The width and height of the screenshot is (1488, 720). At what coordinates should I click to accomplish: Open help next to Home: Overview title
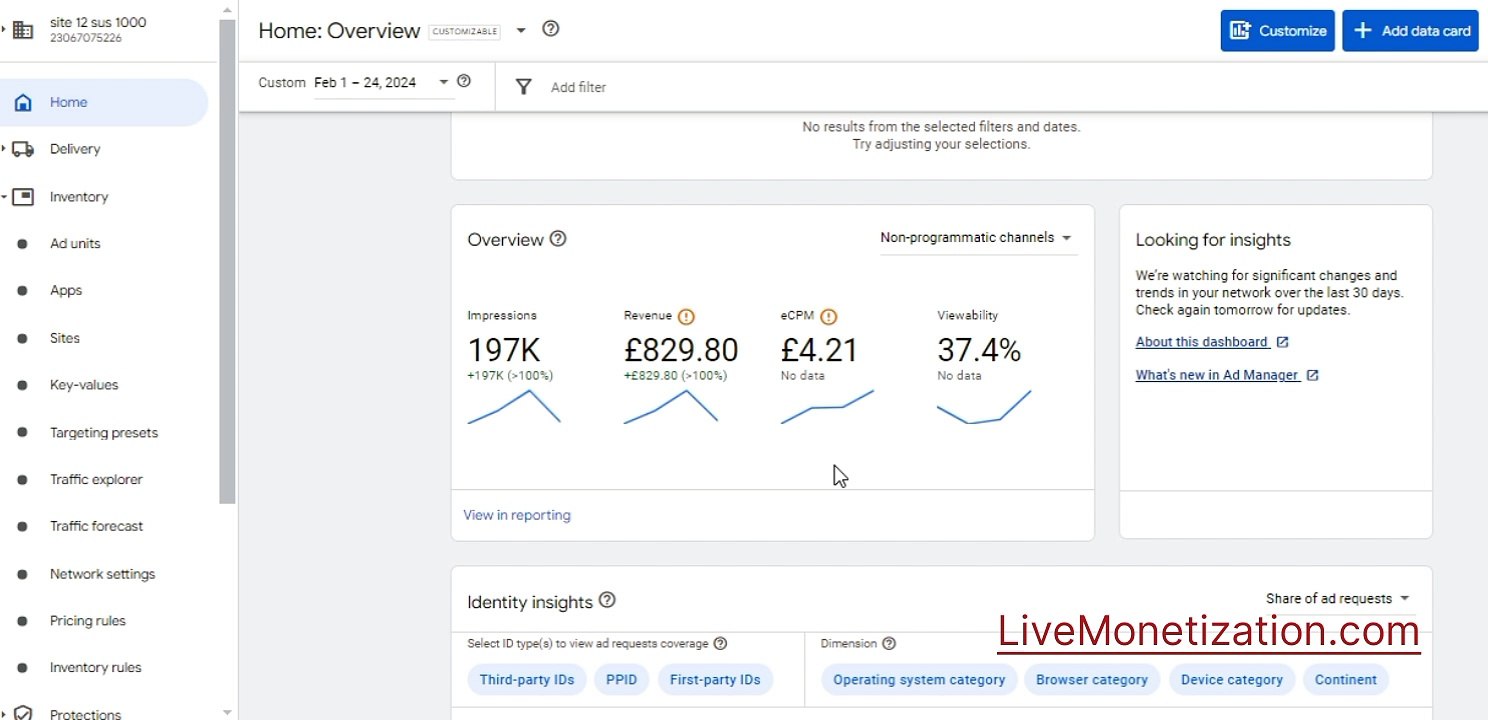coord(550,29)
